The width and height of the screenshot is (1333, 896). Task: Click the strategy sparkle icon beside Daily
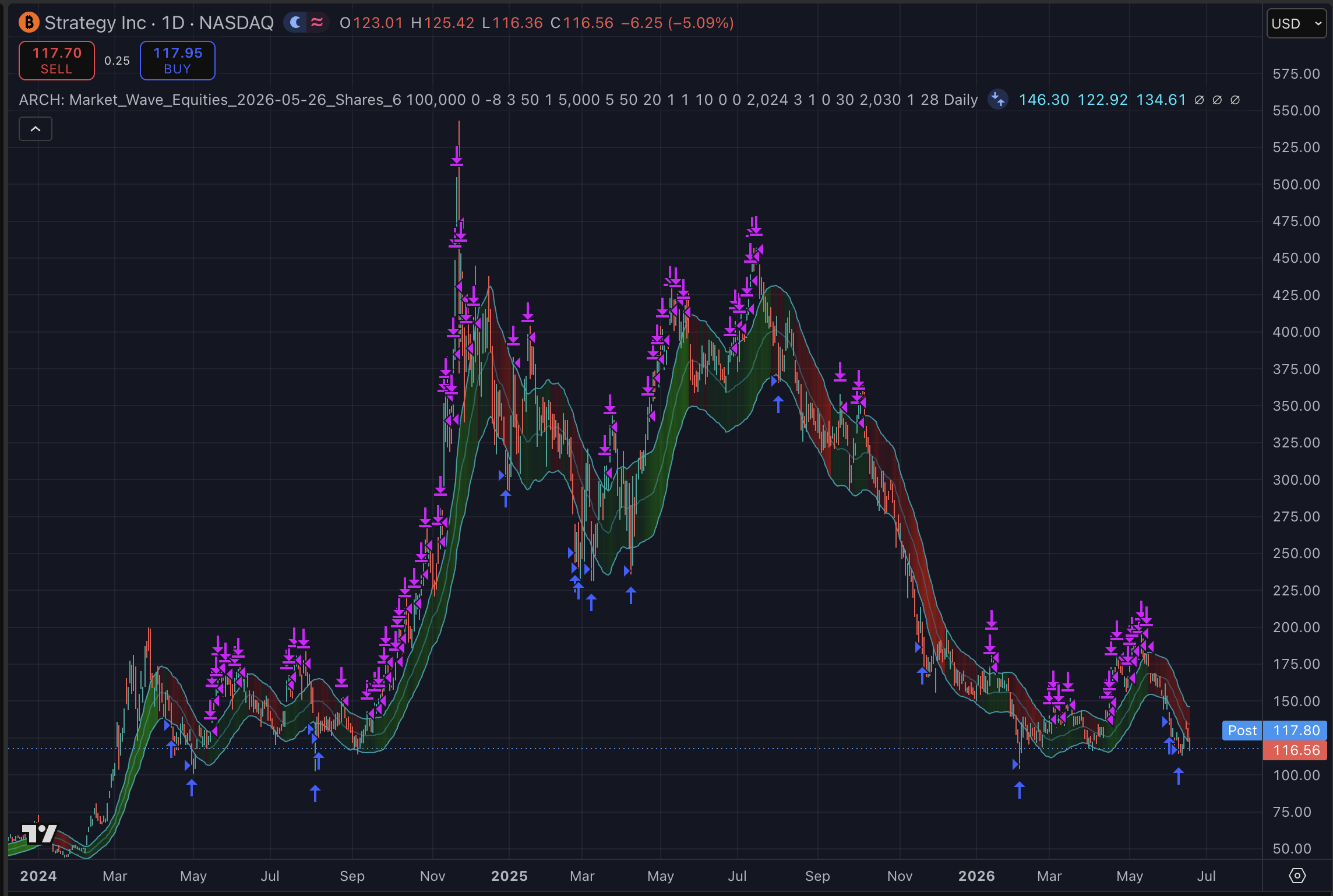click(998, 100)
